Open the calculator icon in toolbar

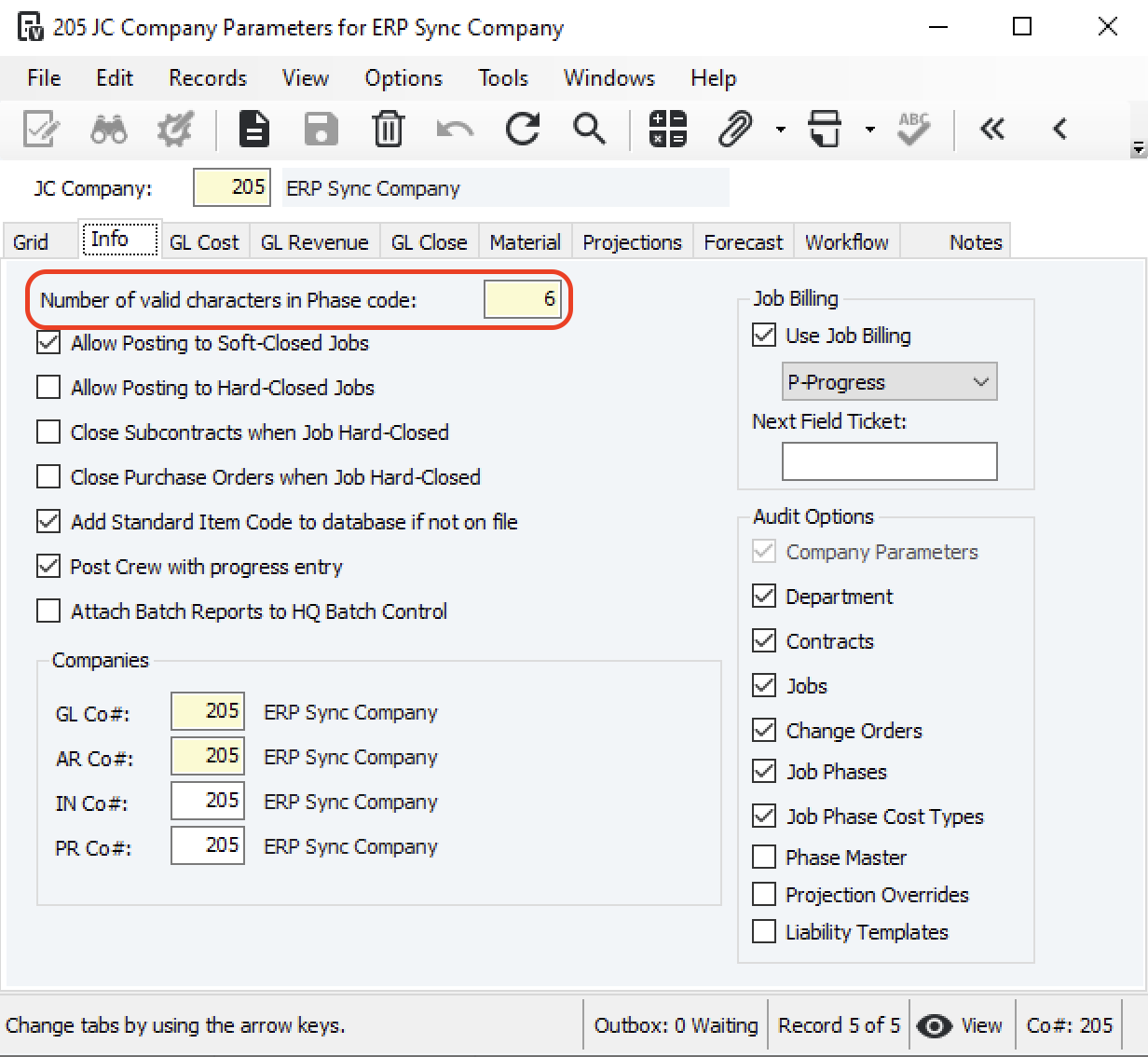(668, 130)
